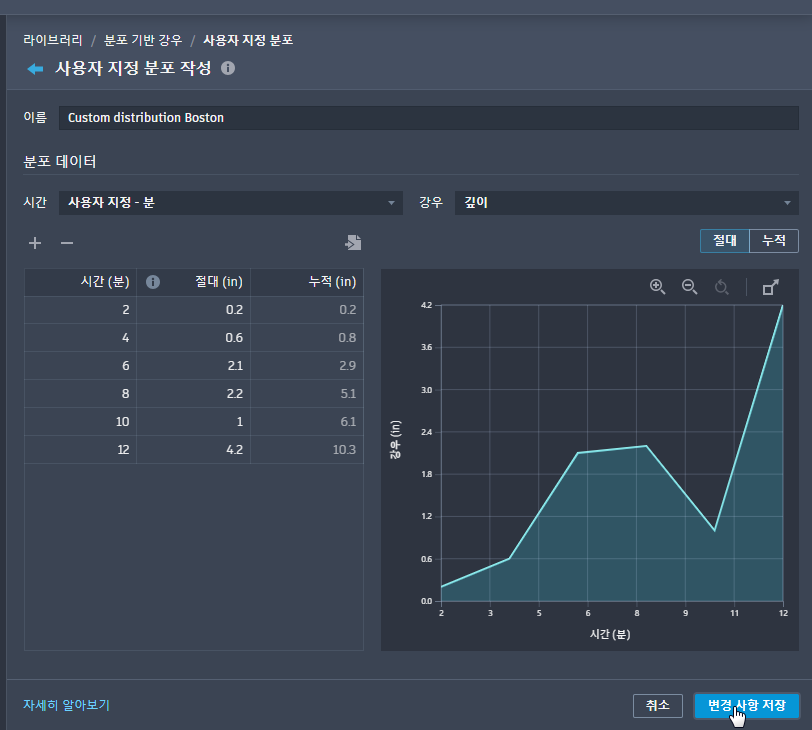Go back using the blue arrow
This screenshot has height=730, width=812.
(x=35, y=69)
